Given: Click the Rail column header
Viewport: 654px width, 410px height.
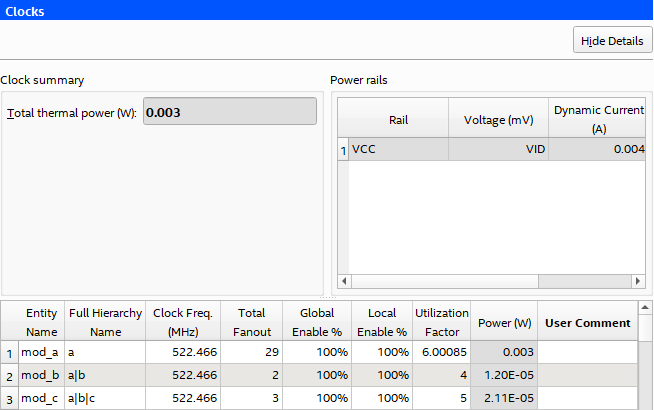Looking at the screenshot, I should (x=398, y=120).
